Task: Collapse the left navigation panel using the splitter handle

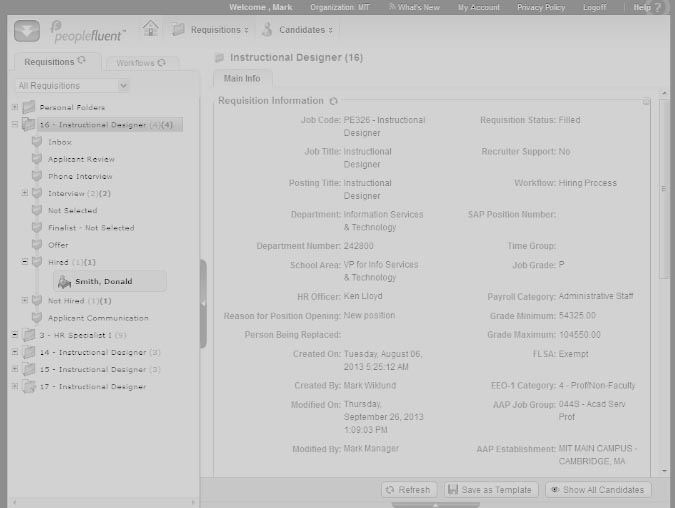Action: [x=203, y=304]
